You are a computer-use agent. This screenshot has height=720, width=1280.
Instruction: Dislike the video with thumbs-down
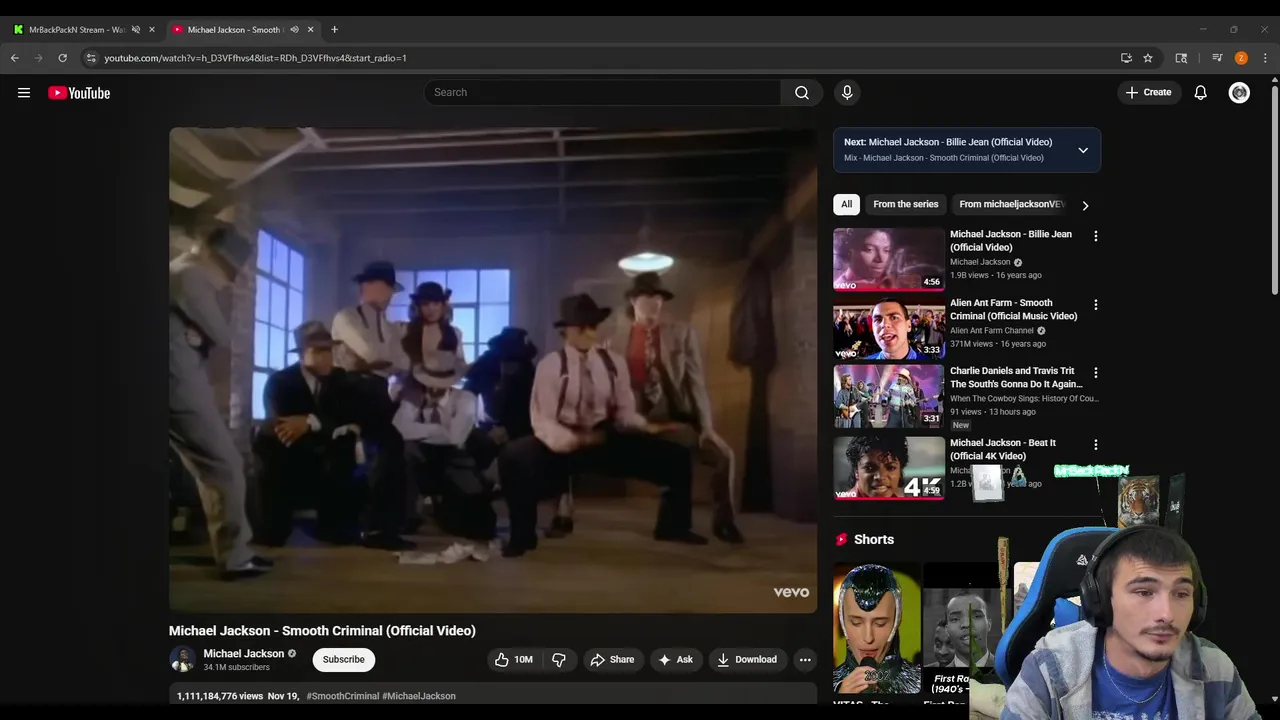[559, 659]
